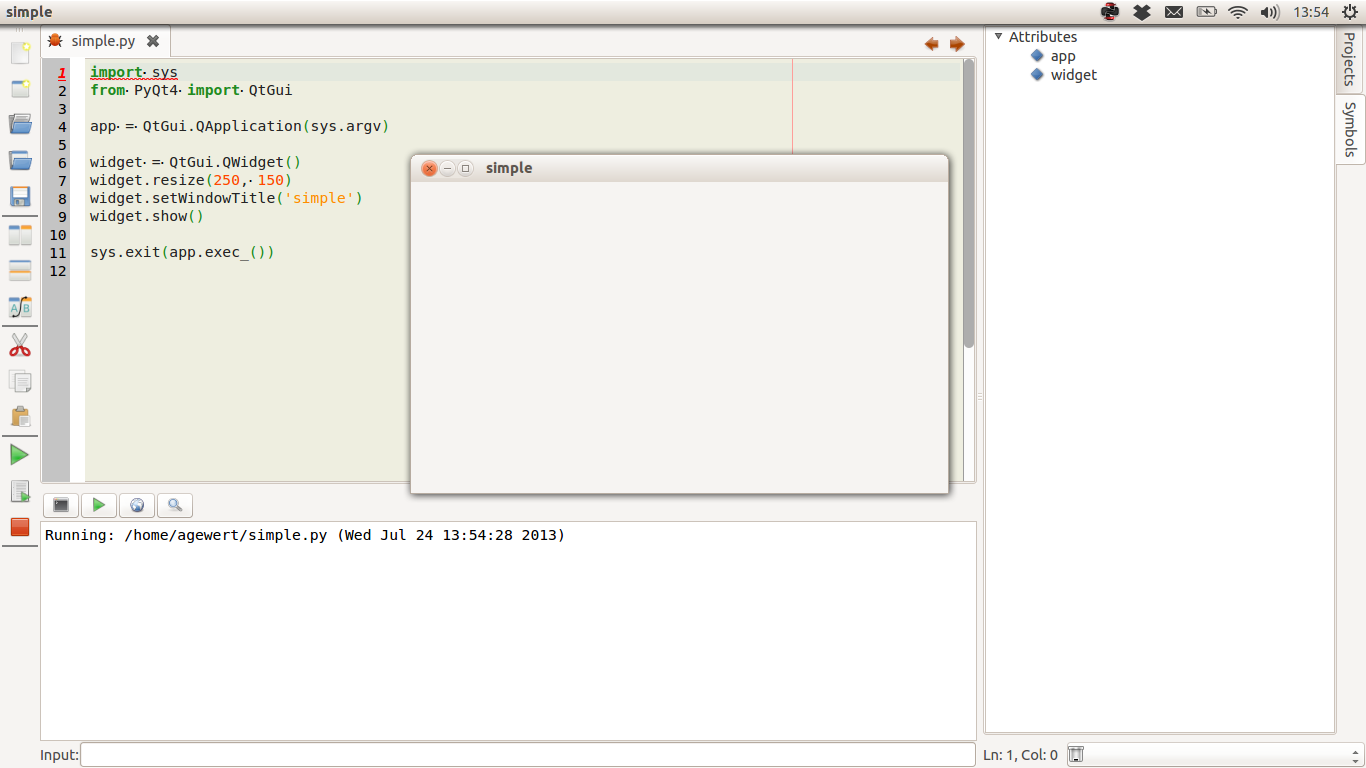Click the Paste clipboard icon

(20, 416)
